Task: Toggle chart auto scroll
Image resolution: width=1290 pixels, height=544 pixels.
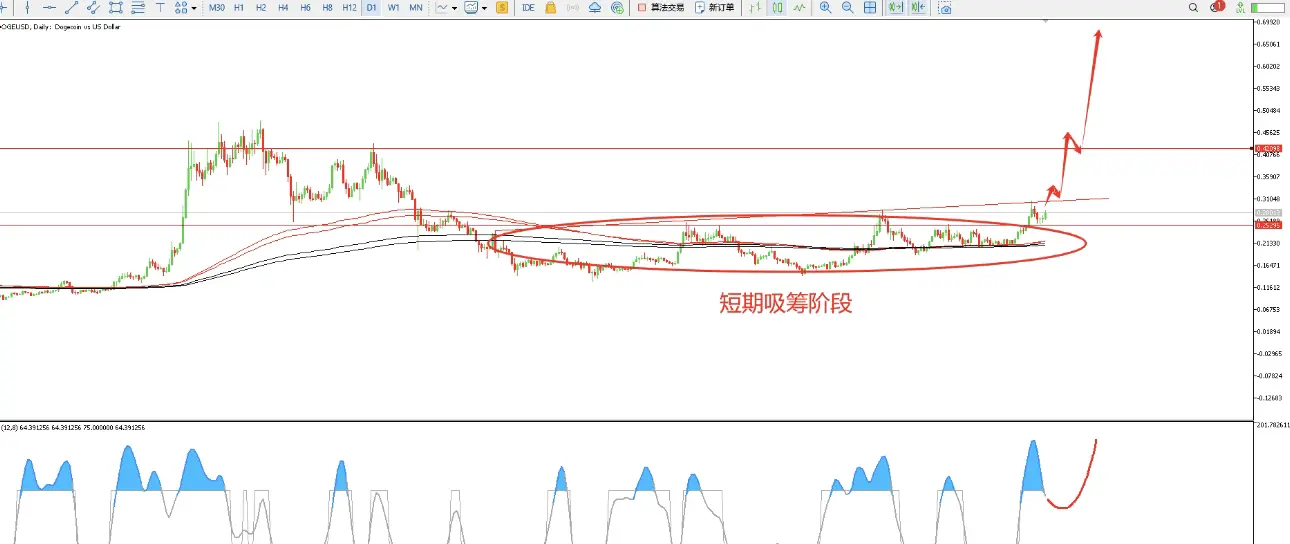Action: pyautogui.click(x=895, y=8)
